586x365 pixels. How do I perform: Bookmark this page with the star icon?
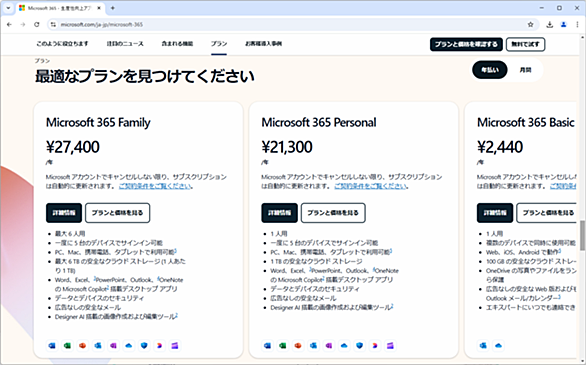(x=530, y=25)
